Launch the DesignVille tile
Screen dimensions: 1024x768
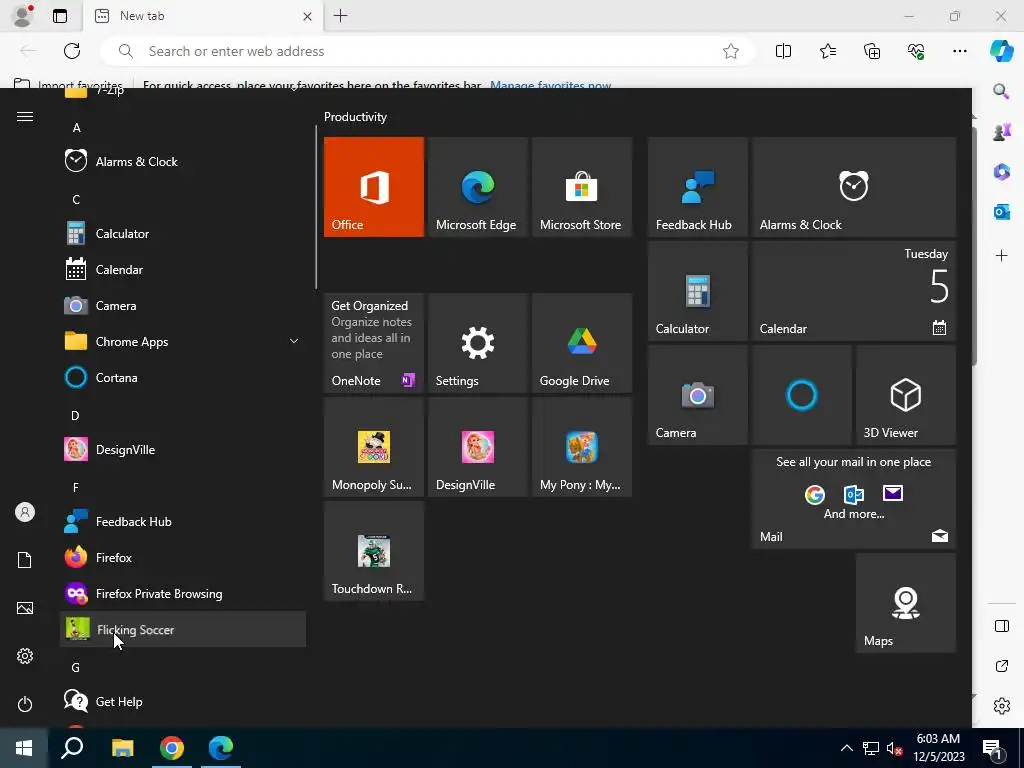477,447
